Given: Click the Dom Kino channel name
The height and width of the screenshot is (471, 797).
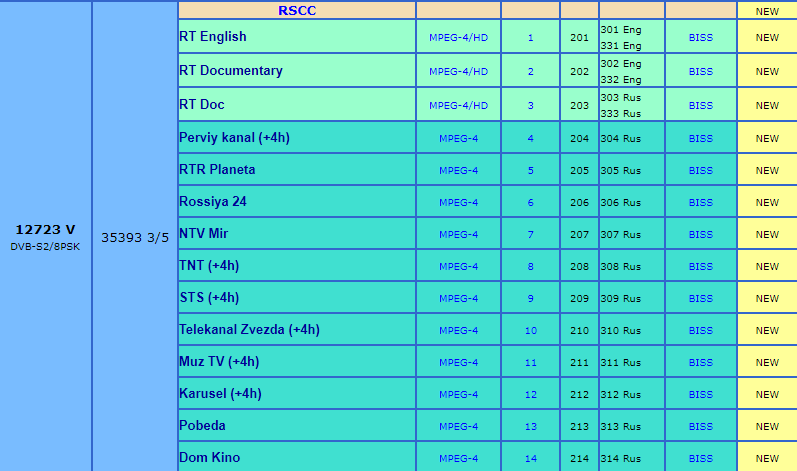Looking at the screenshot, I should coord(210,458).
